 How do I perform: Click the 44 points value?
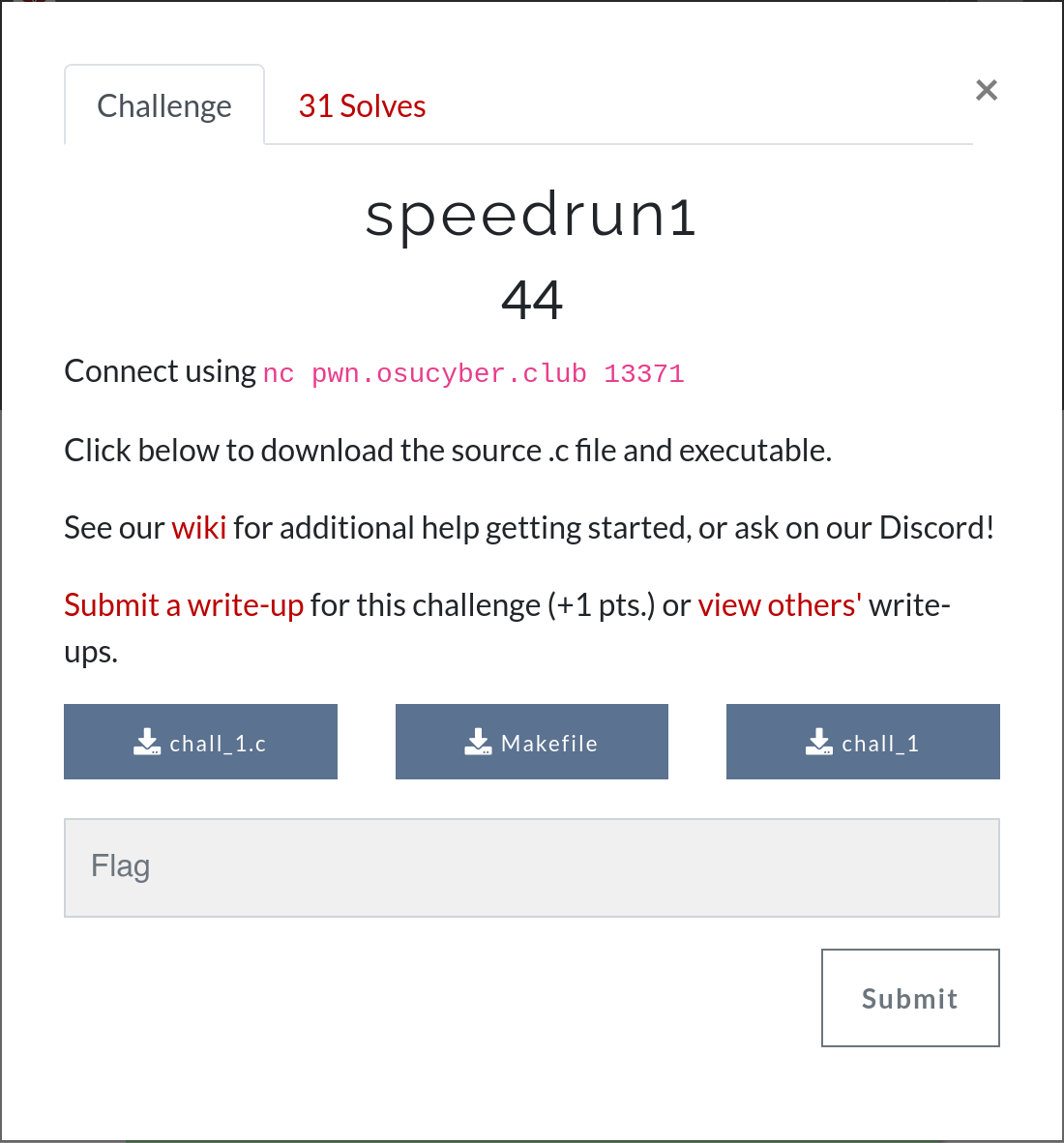[x=532, y=300]
